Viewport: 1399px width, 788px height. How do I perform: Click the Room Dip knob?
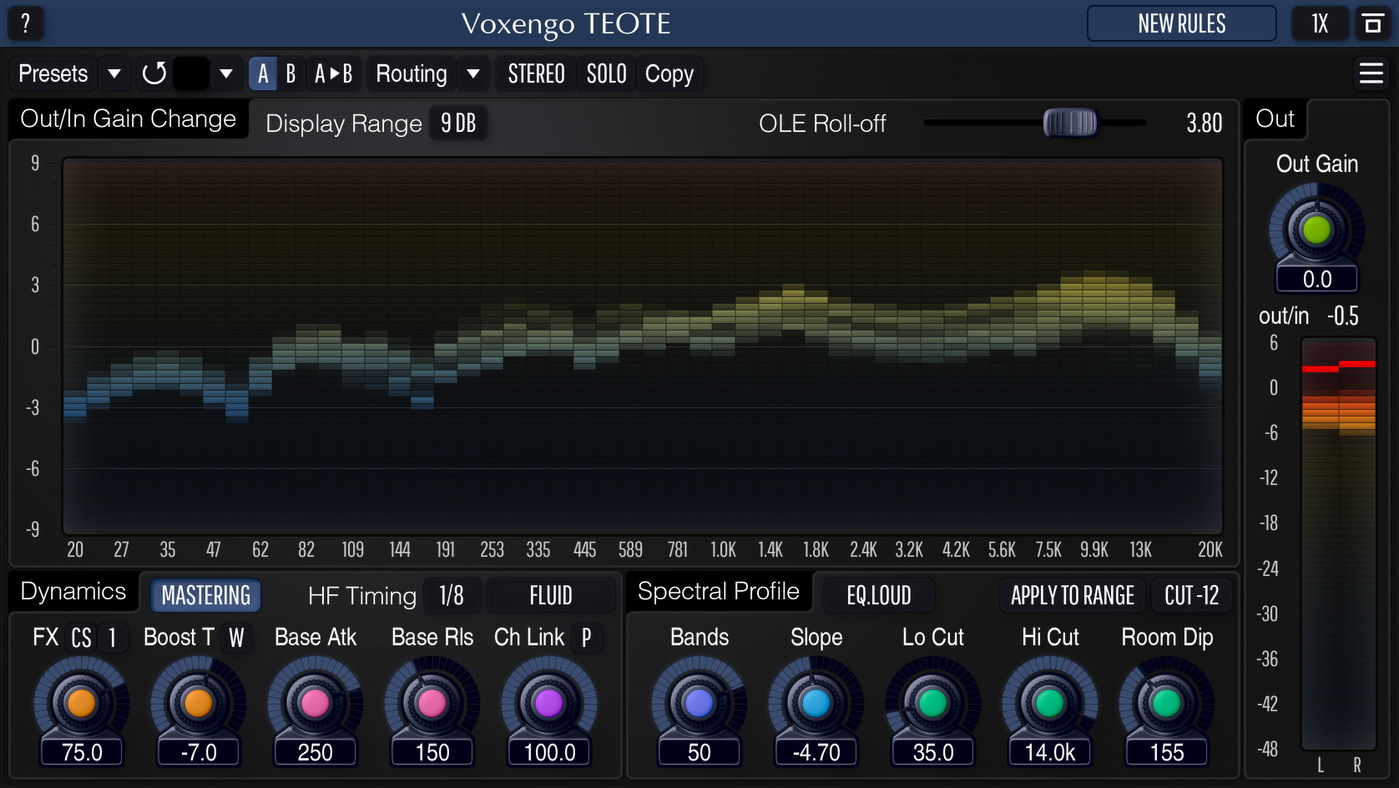point(1167,703)
